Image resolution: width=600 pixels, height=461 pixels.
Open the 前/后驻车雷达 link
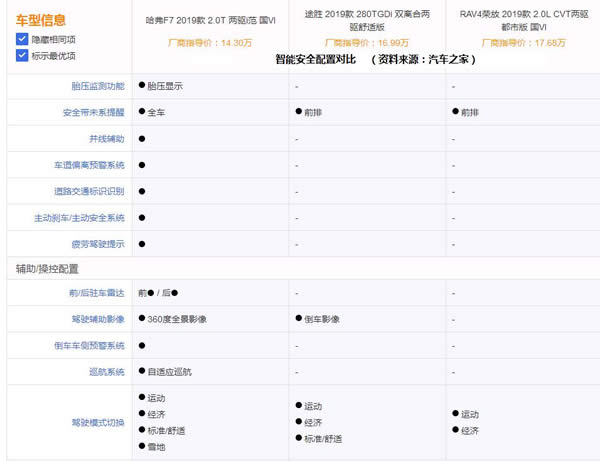[97, 293]
